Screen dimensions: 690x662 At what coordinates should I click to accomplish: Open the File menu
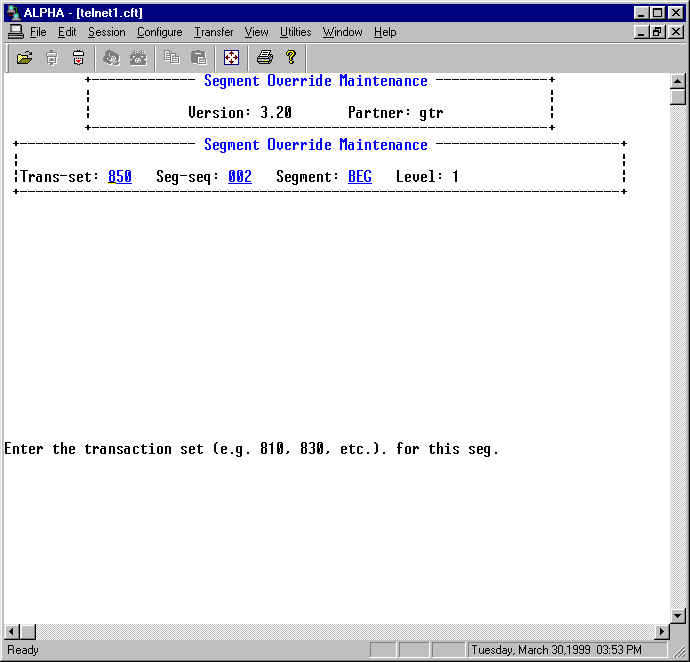click(x=38, y=32)
